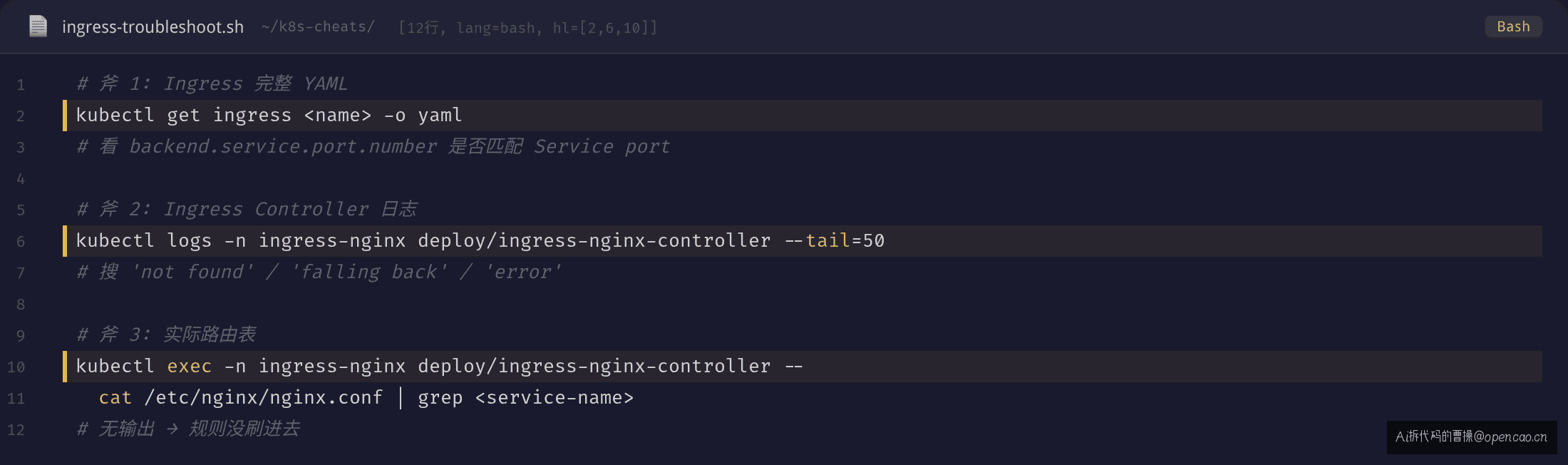Click the comment about backend.service.port.number
1568x465 pixels.
tap(373, 147)
